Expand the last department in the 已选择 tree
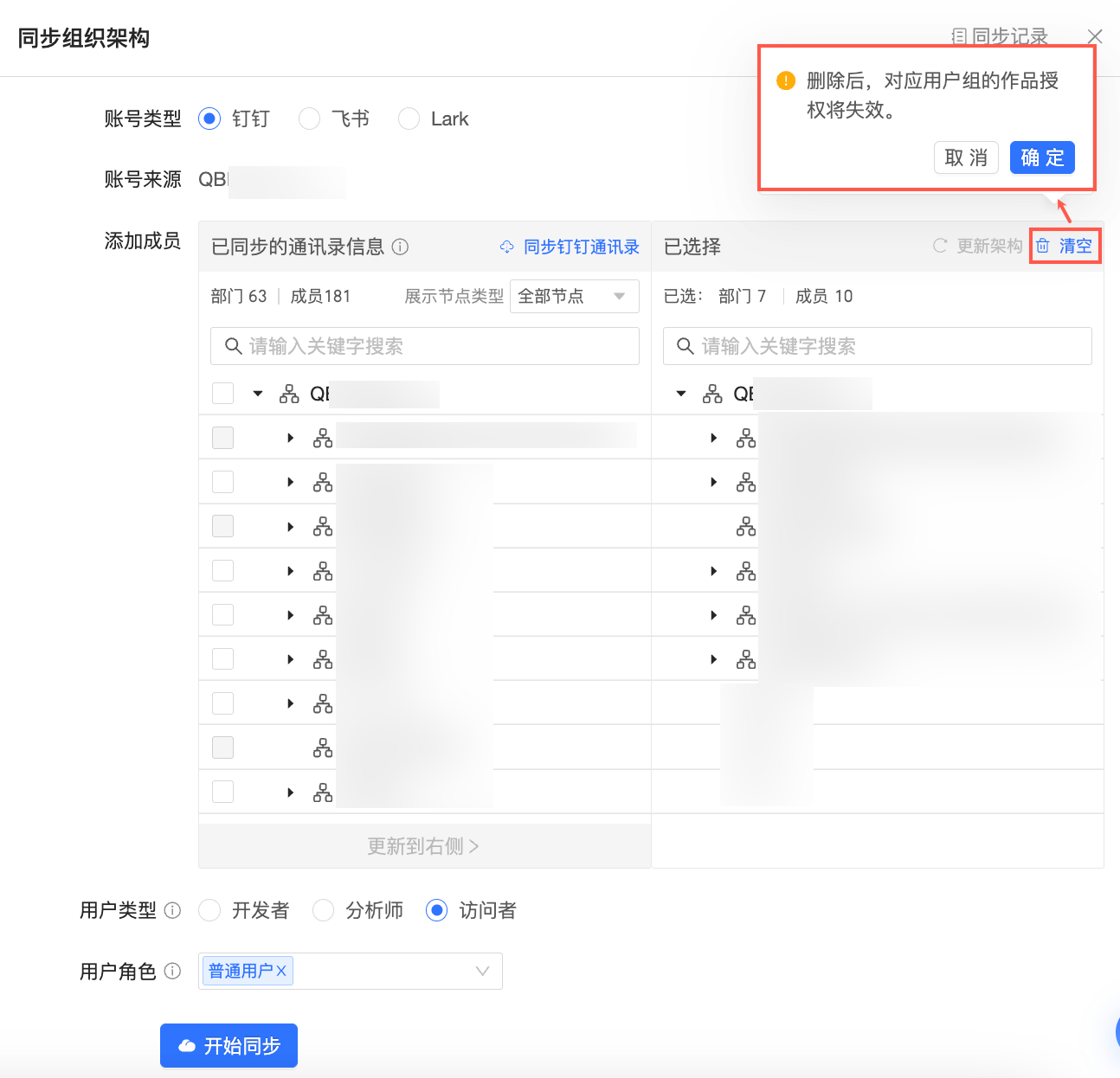Screen dimensions: 1120x1078 coord(714,659)
